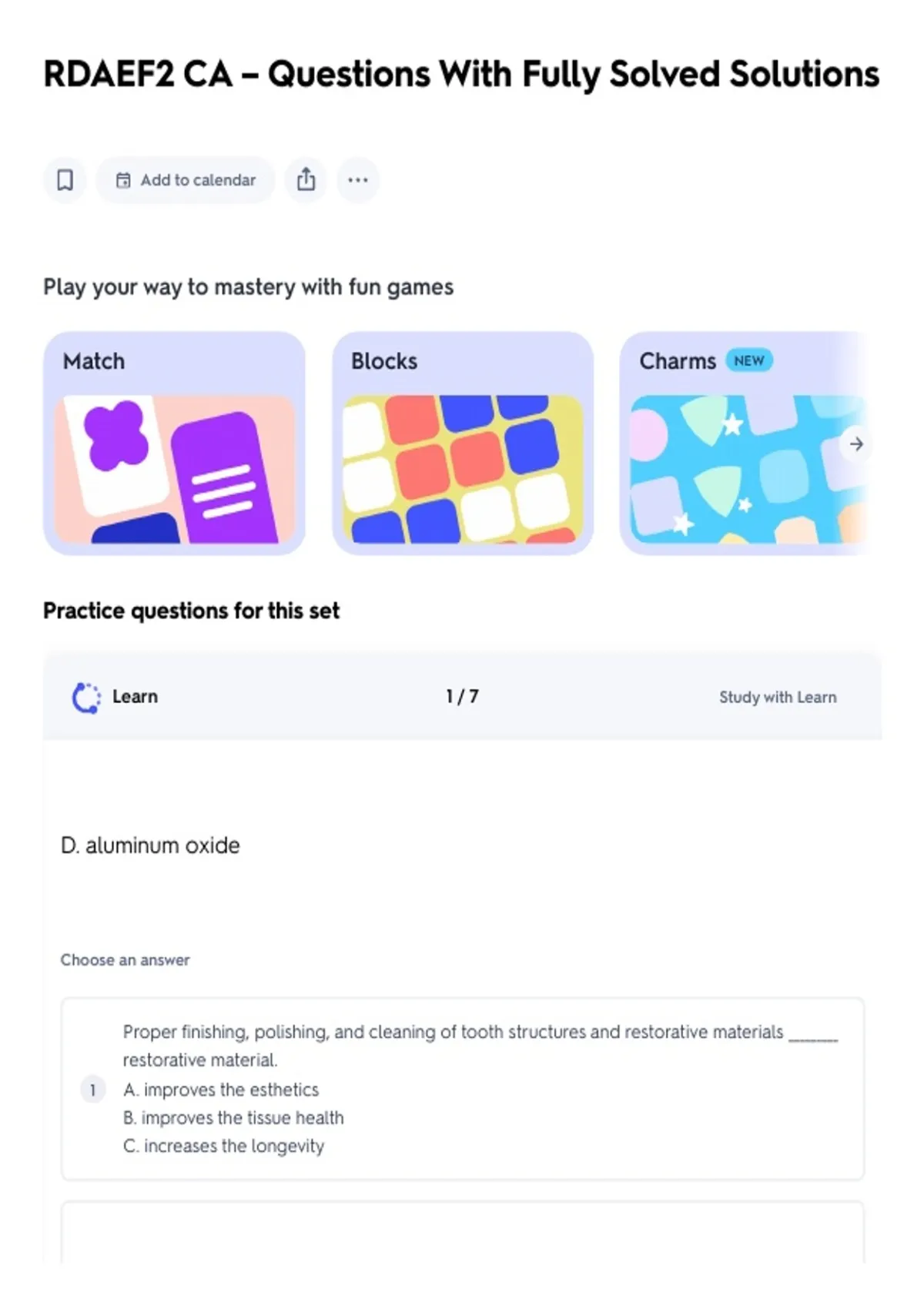Click the circled number 1 badge
This screenshot has height=1309, width=924.
pyautogui.click(x=93, y=1090)
